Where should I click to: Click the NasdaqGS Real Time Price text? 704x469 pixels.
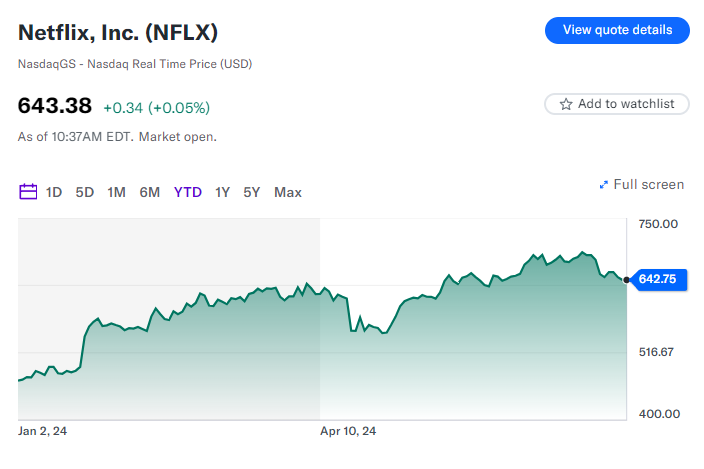135,64
